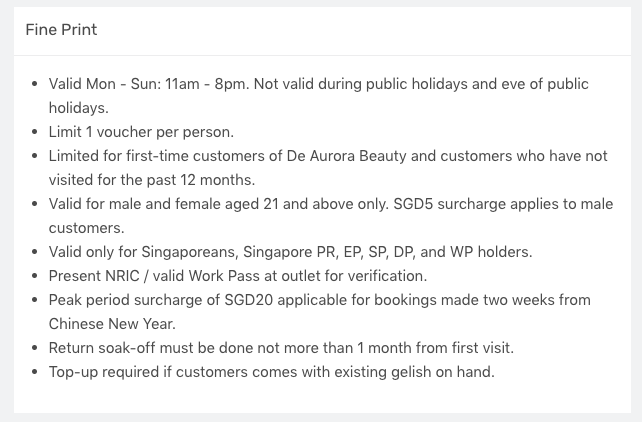Click the Fine Print heading

click(62, 30)
